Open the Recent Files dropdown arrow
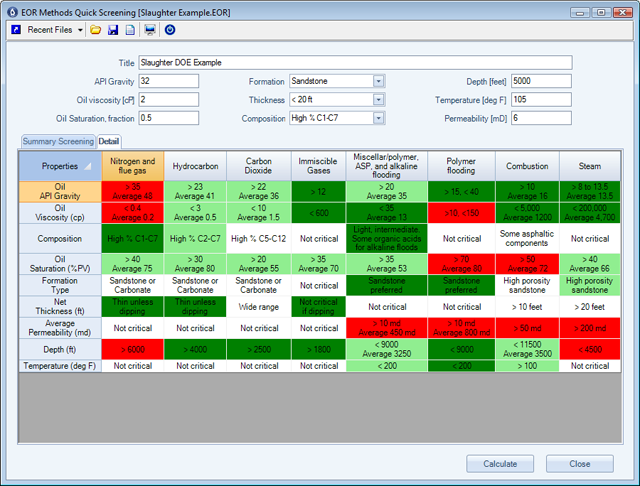The width and height of the screenshot is (640, 486). click(x=80, y=30)
